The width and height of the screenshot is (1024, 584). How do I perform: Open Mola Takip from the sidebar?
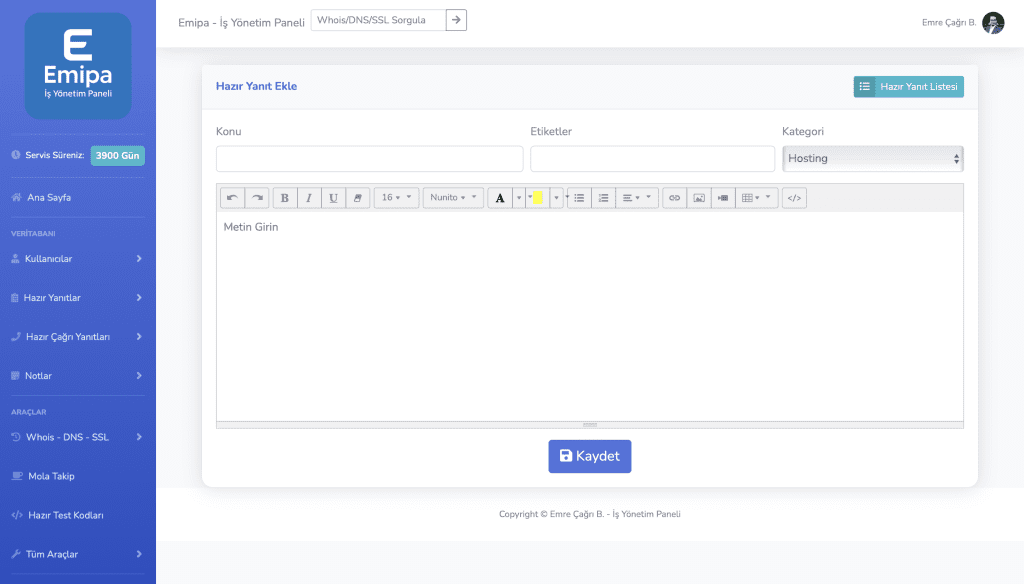(x=51, y=476)
